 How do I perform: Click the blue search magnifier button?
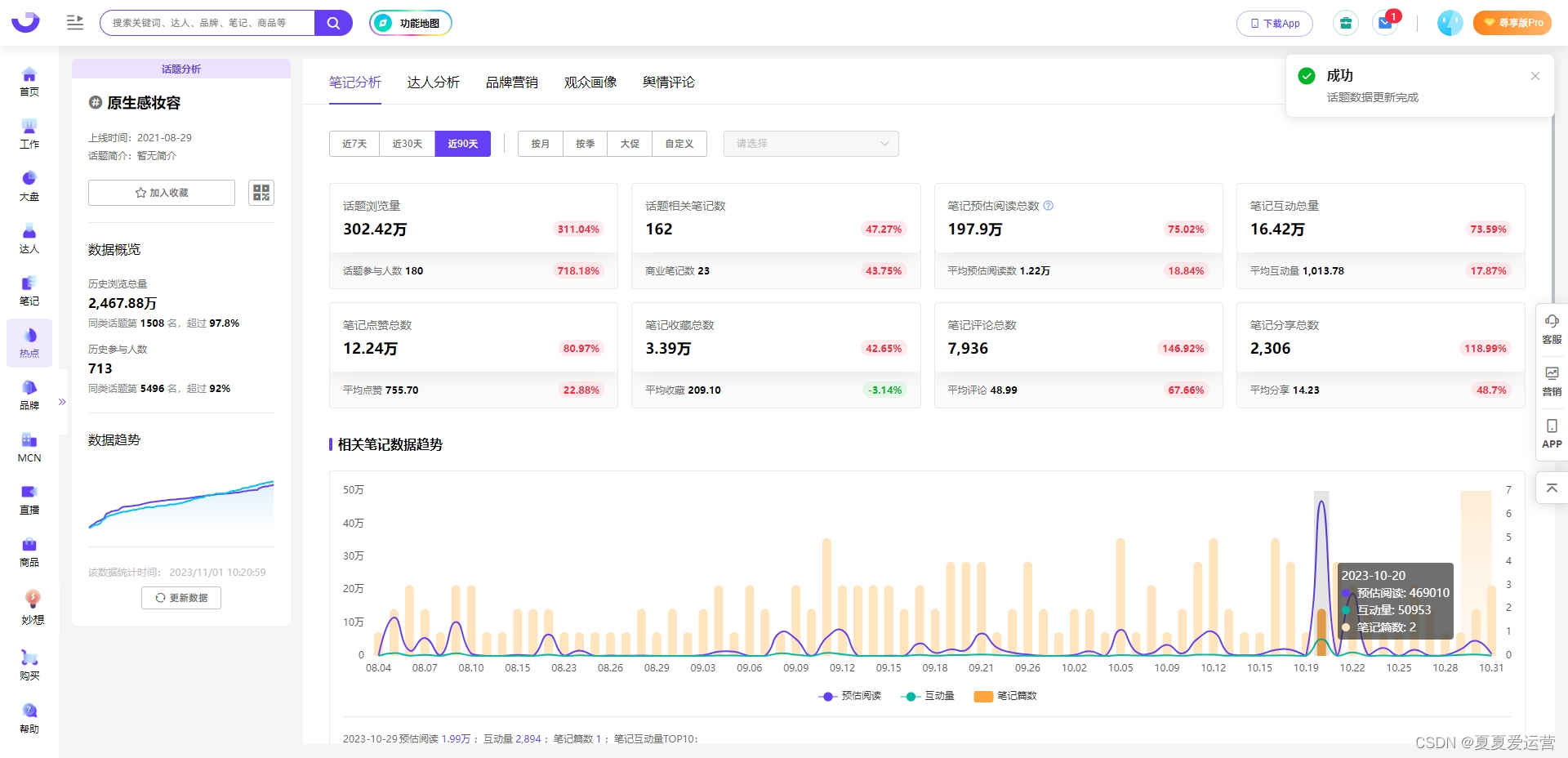pyautogui.click(x=333, y=23)
